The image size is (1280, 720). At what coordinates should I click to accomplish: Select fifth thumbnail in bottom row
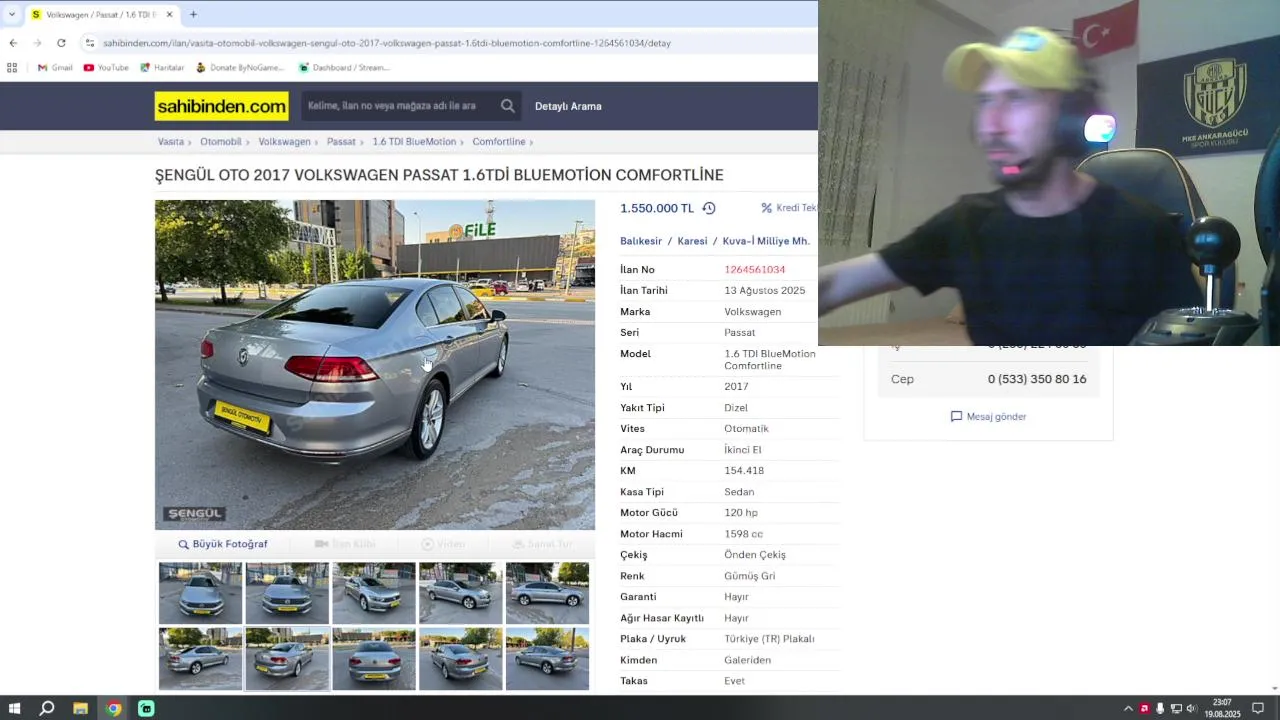pyautogui.click(x=547, y=659)
